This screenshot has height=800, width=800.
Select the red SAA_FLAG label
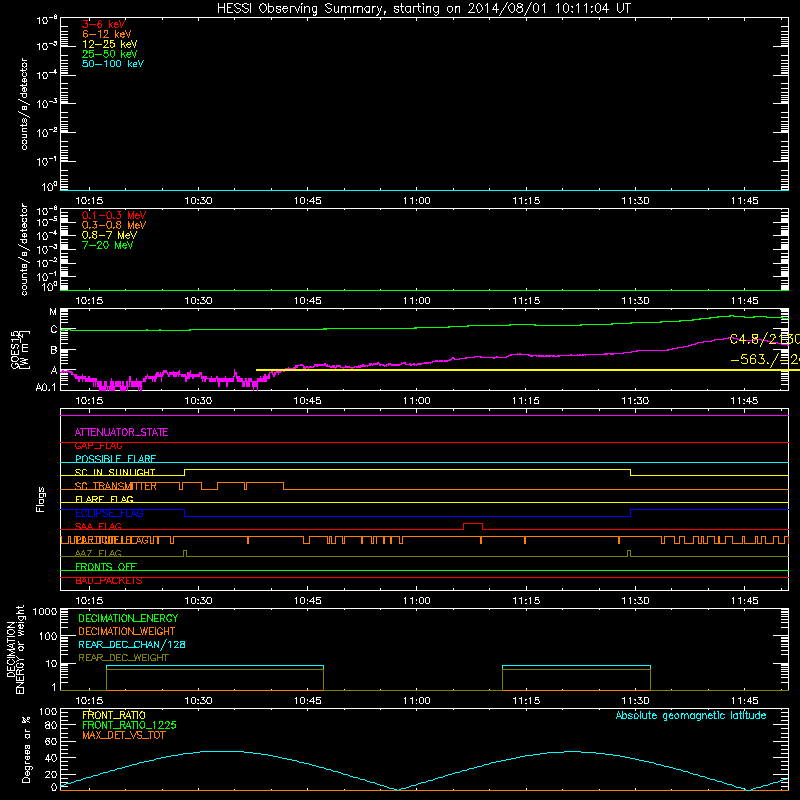coord(98,527)
